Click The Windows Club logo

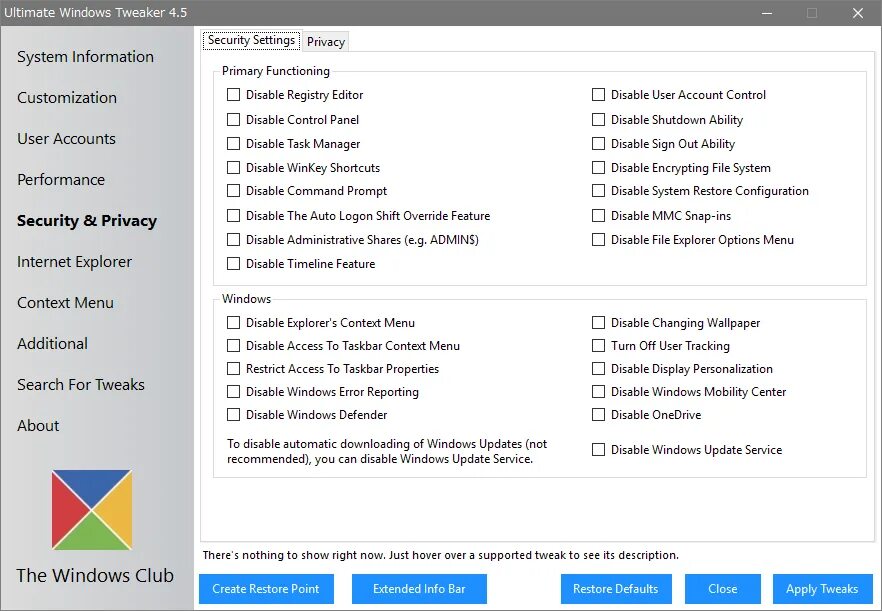[x=92, y=510]
